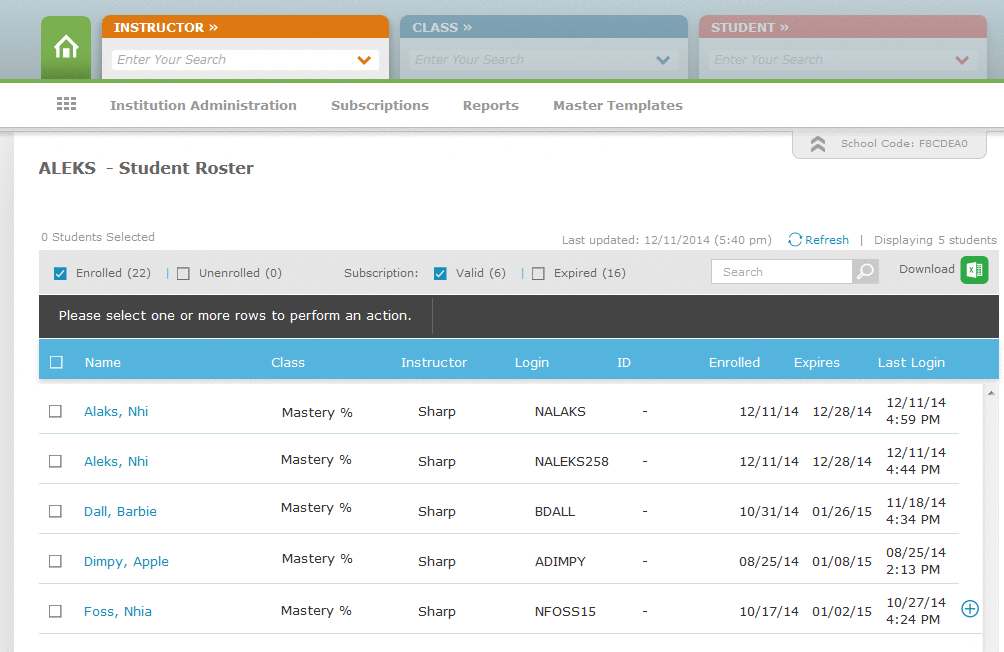Open student Alaks, Nhi
Viewport: 1004px width, 652px height.
click(116, 411)
